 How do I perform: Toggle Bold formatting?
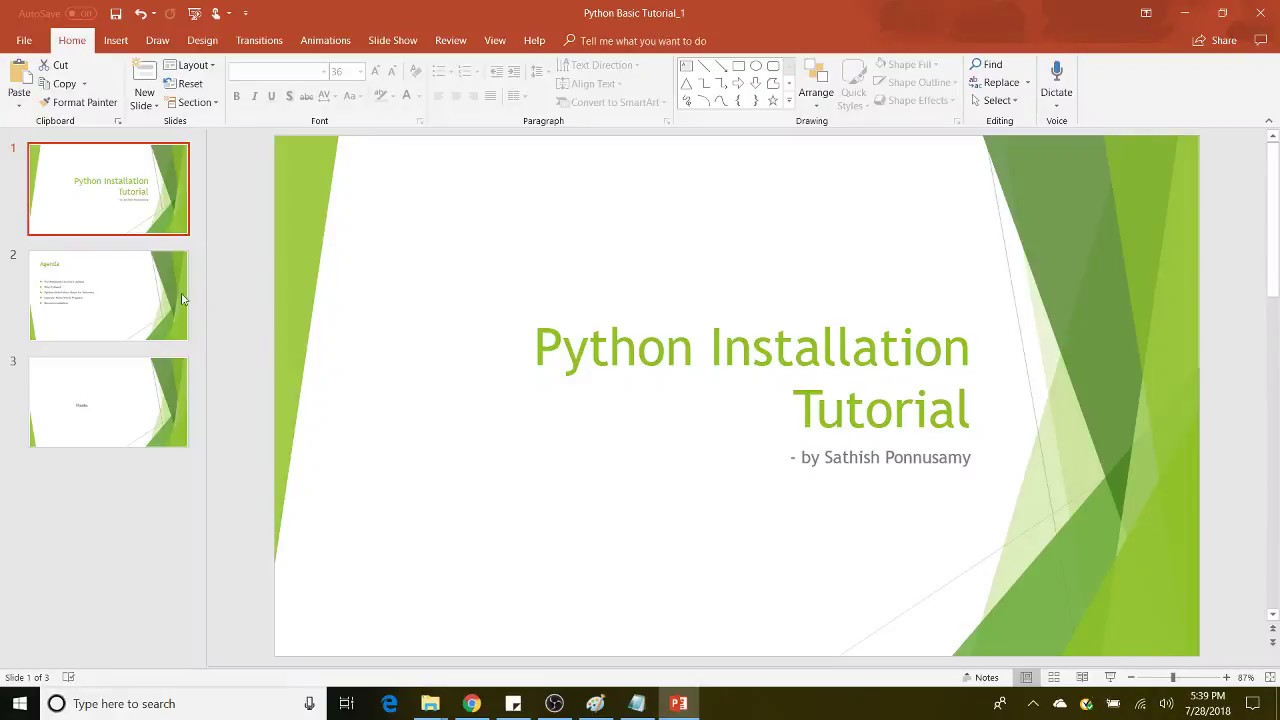(x=237, y=96)
